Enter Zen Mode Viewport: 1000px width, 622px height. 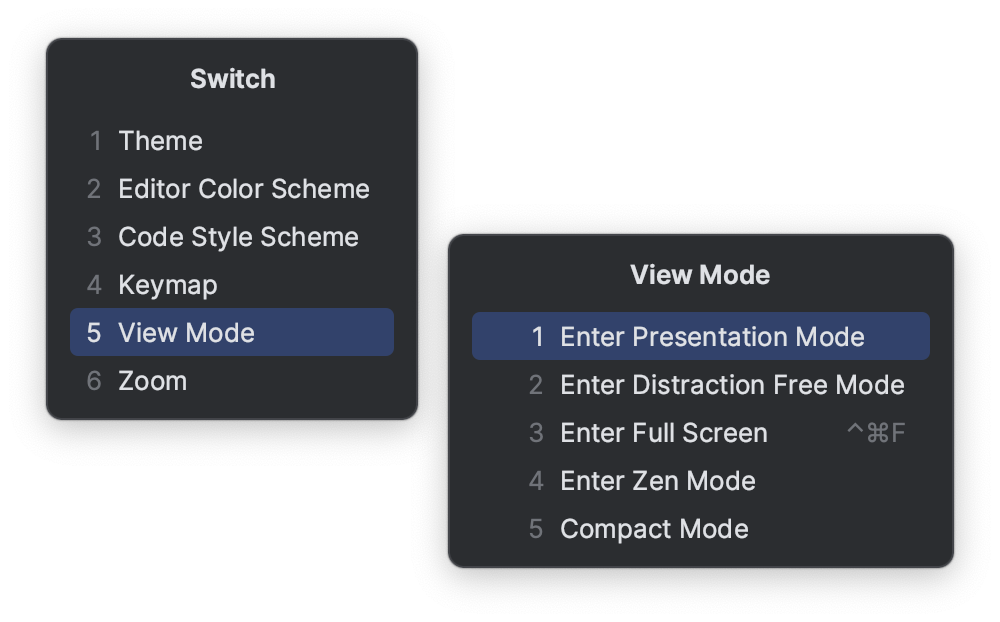656,480
